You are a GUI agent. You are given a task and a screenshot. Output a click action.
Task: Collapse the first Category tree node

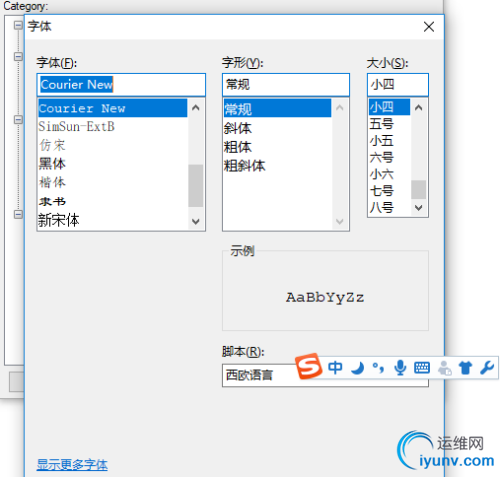click(18, 25)
